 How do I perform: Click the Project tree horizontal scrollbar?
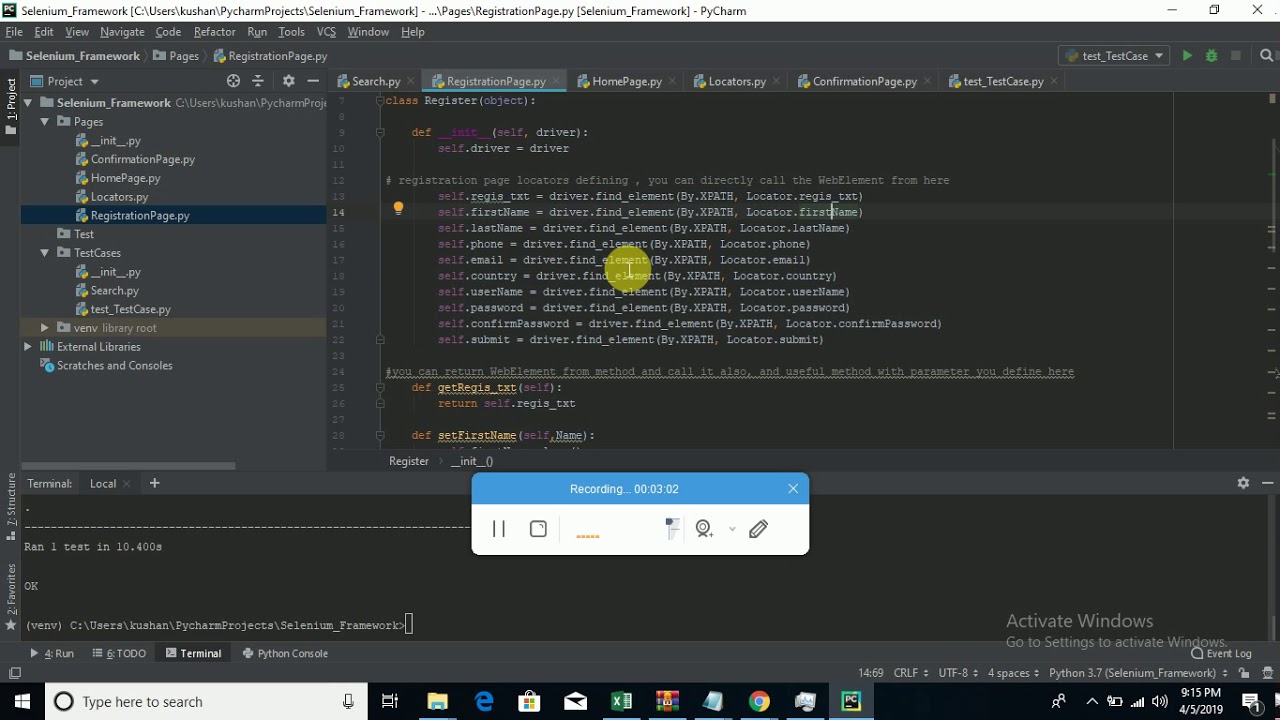tap(128, 465)
